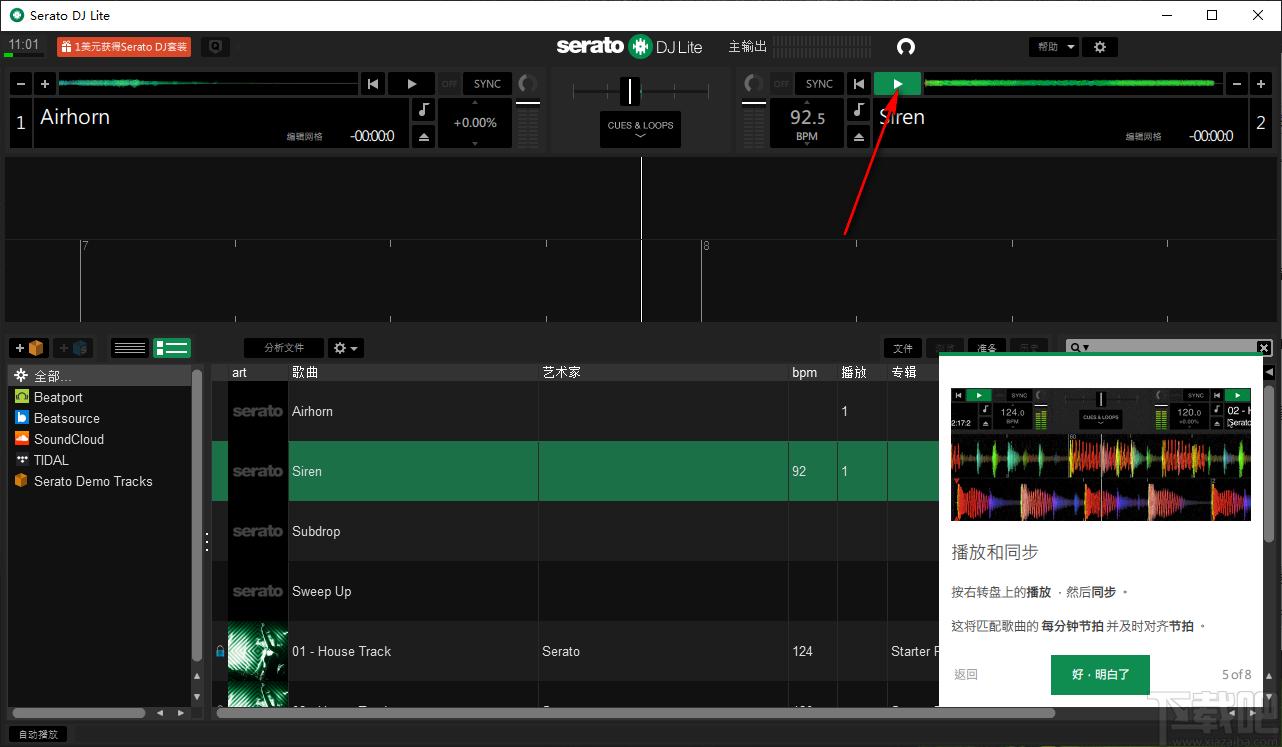Eject the track from deck 1
The width and height of the screenshot is (1282, 747).
click(424, 136)
